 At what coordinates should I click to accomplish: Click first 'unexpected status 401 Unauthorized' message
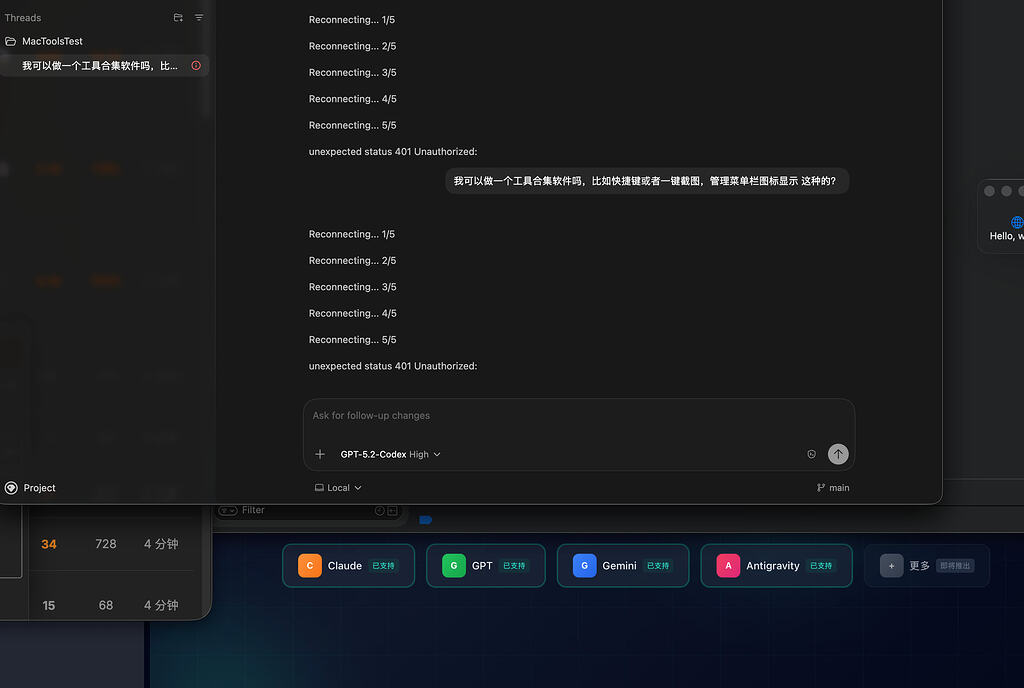(393, 151)
